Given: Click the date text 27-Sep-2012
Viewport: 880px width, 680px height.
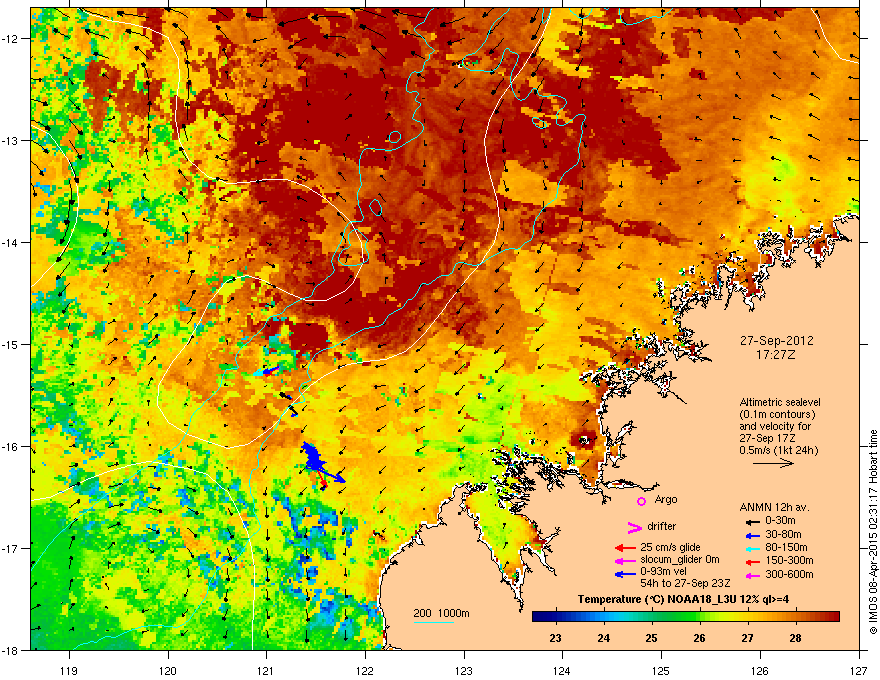Looking at the screenshot, I should coord(776,341).
